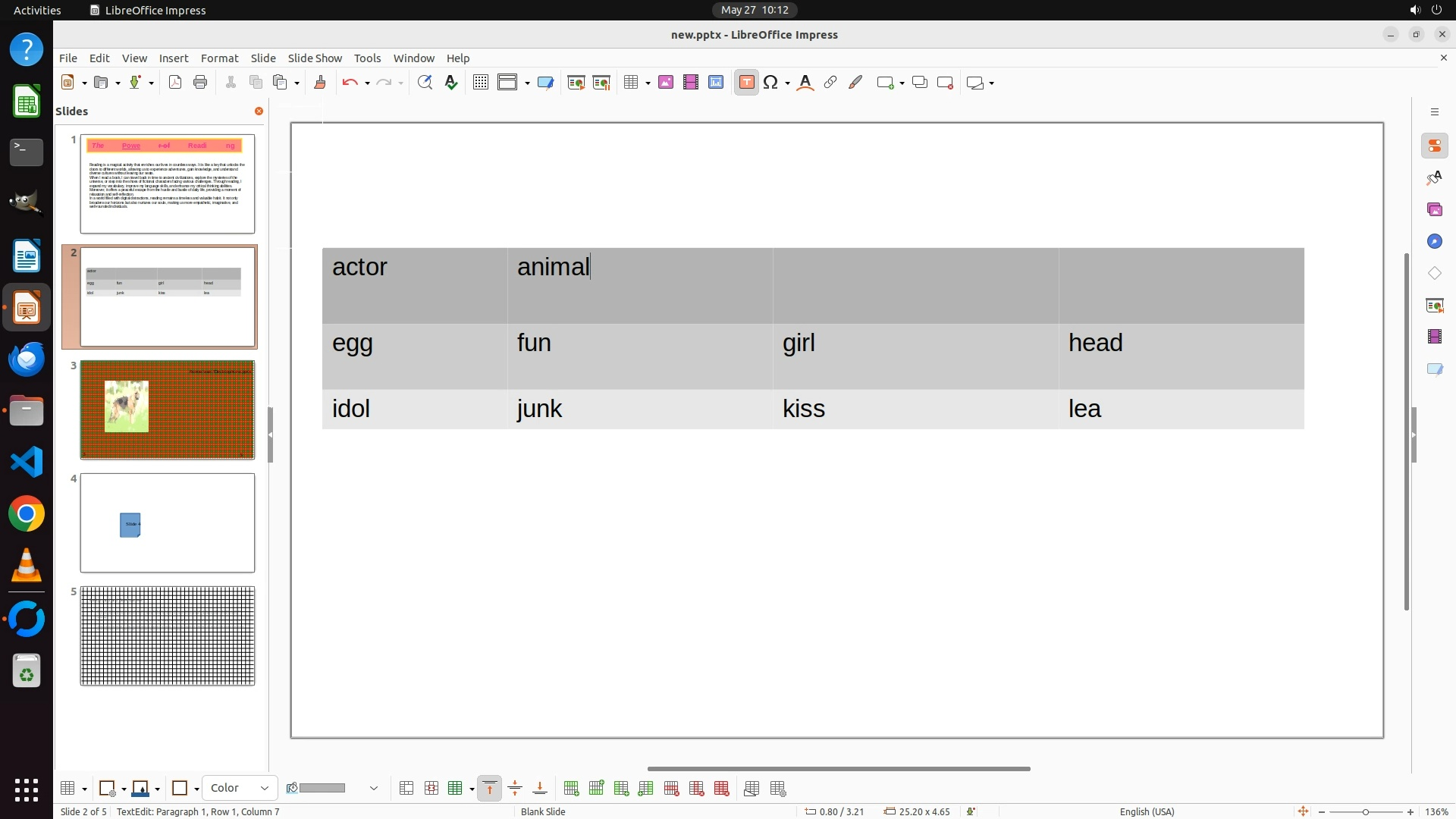Click the Export as PDF icon
Image resolution: width=1456 pixels, height=819 pixels.
[x=175, y=83]
